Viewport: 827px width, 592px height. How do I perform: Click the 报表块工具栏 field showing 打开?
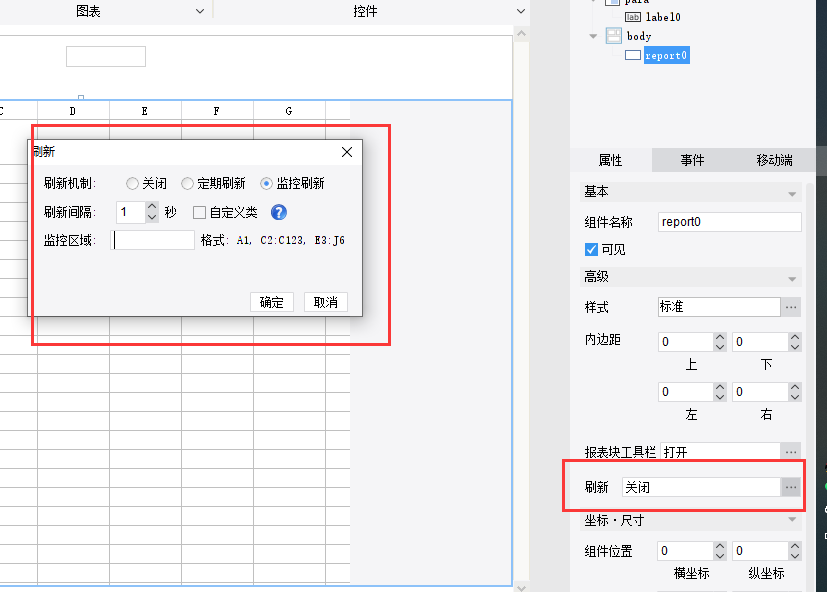pos(720,452)
